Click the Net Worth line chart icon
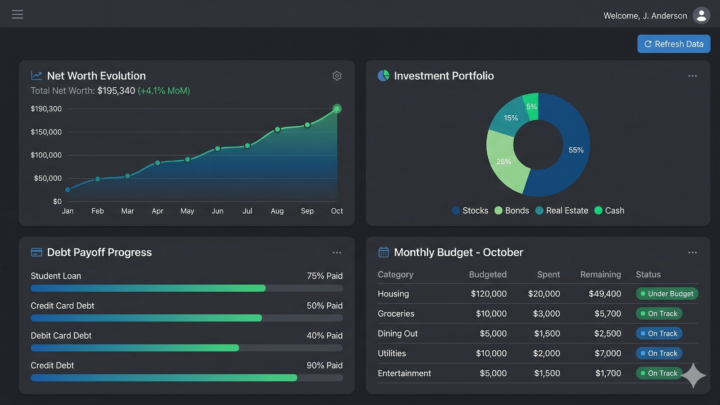 (x=37, y=76)
